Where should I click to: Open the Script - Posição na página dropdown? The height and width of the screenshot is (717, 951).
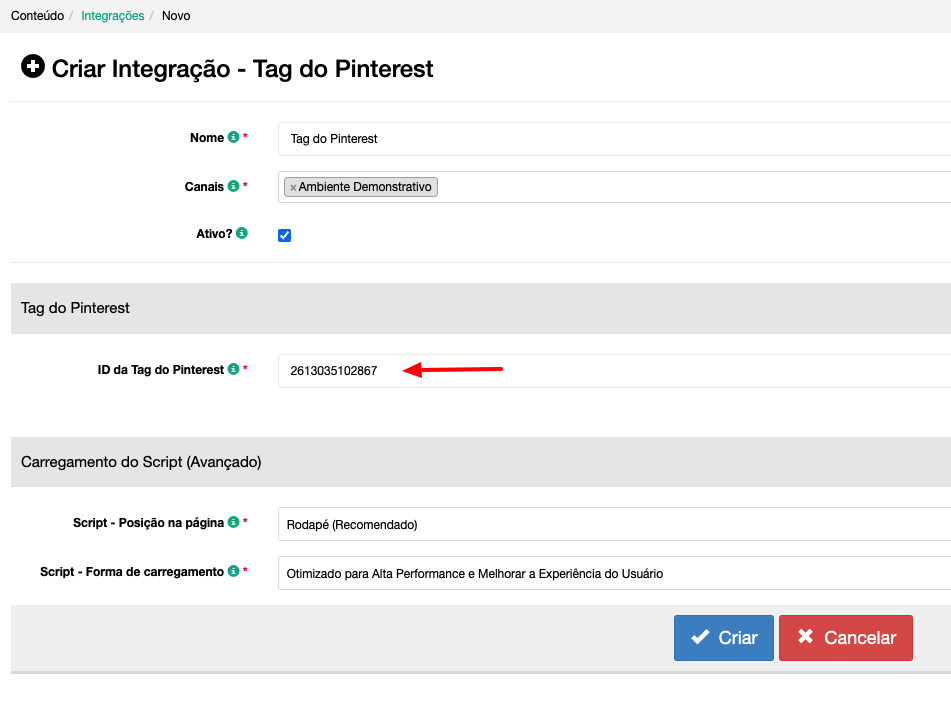(x=614, y=524)
